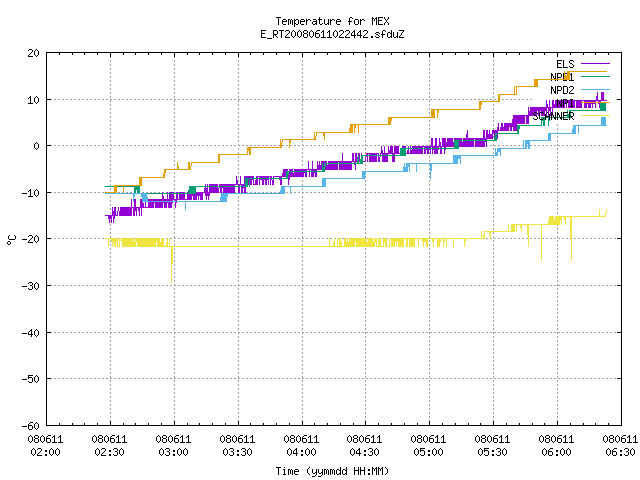This screenshot has height=480, width=640.
Task: Click the "NPI" legend label
Action: pos(565,103)
